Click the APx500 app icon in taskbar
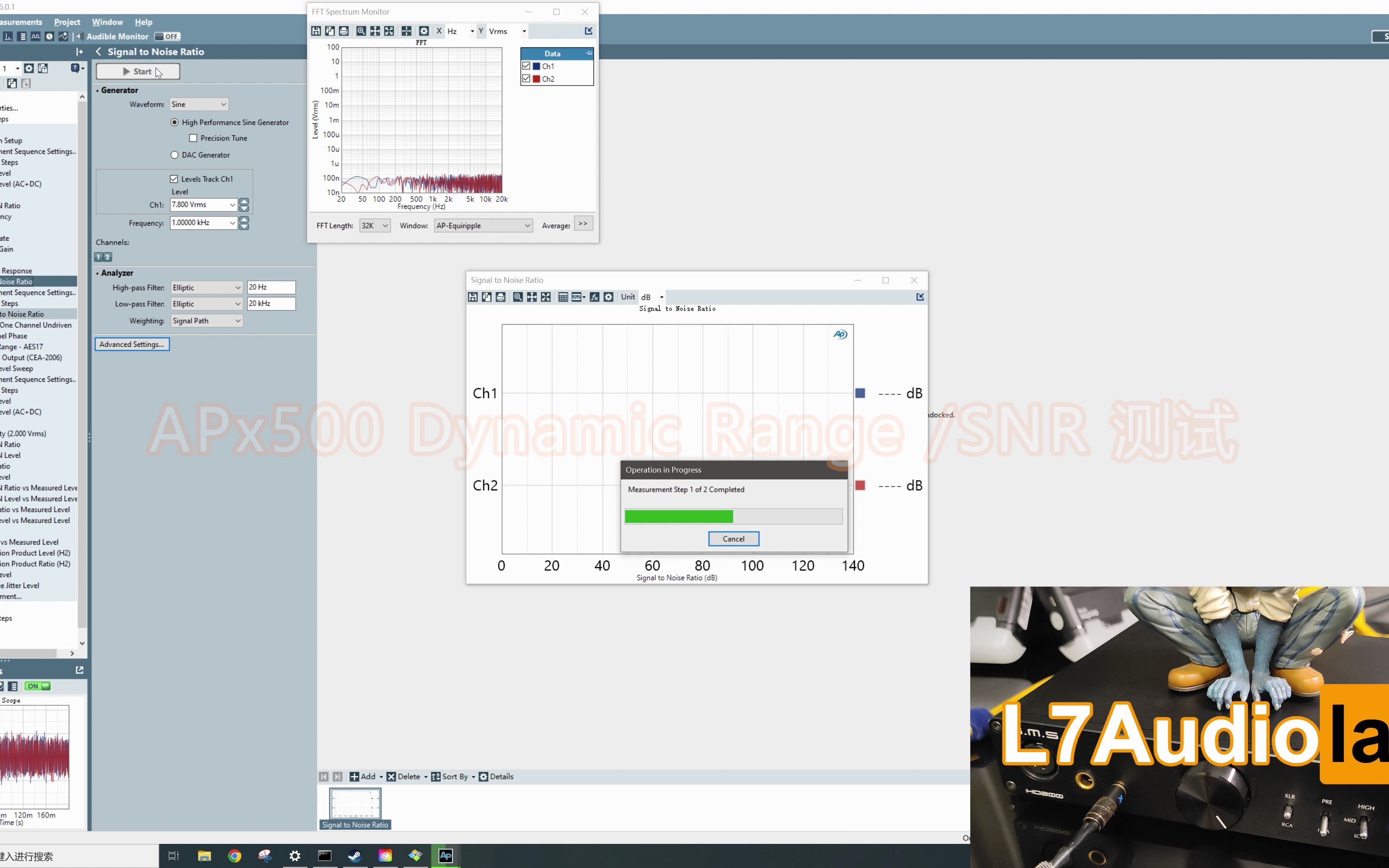1389x868 pixels. pos(445,856)
